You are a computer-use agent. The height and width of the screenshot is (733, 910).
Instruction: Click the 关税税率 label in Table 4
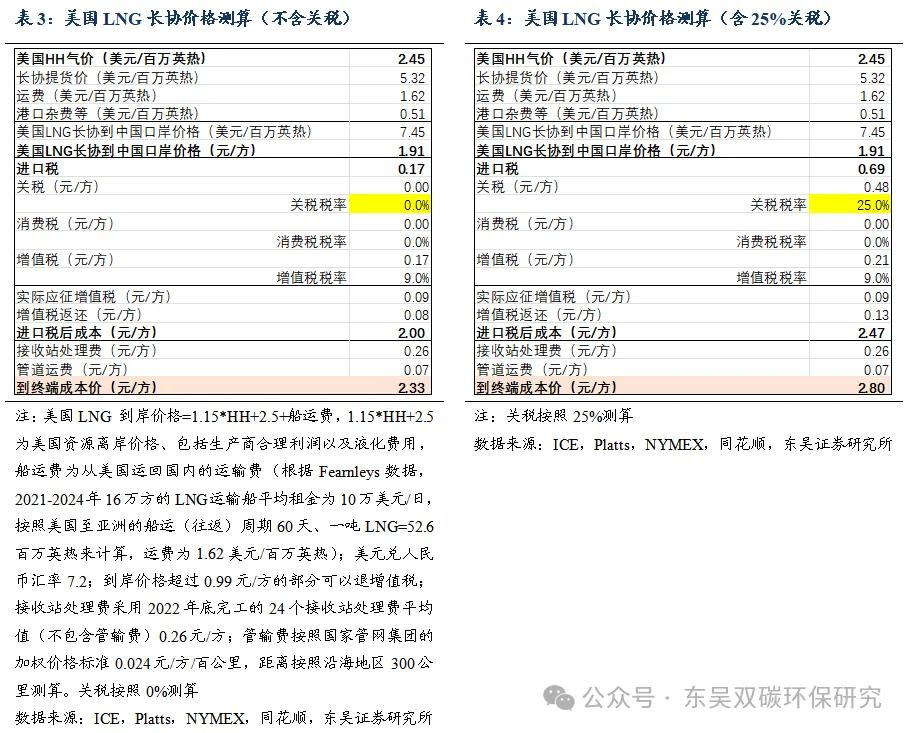778,205
